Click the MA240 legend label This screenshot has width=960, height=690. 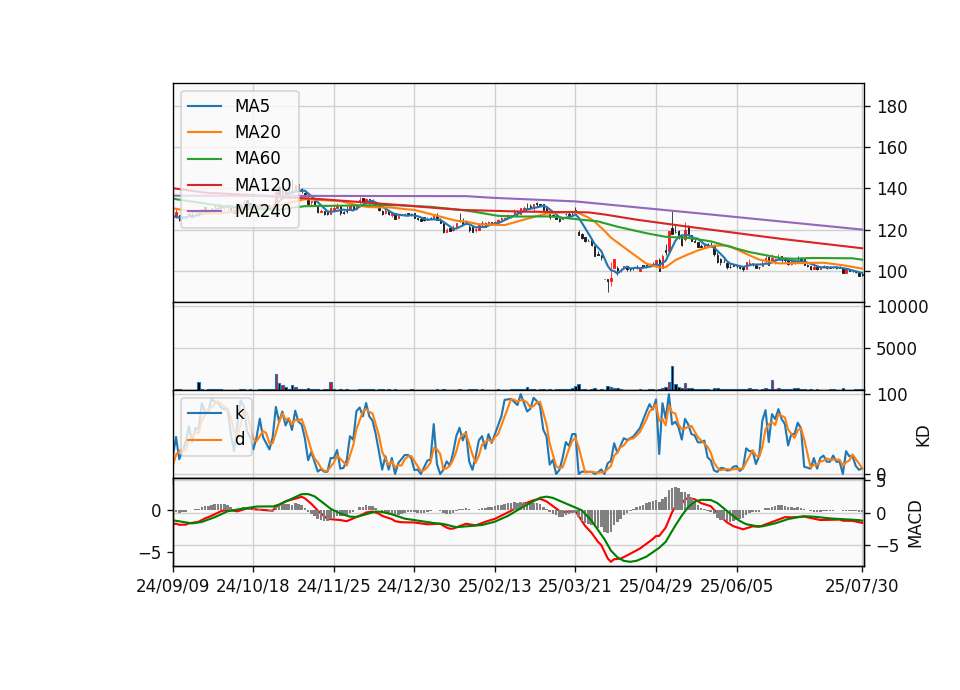click(x=263, y=211)
